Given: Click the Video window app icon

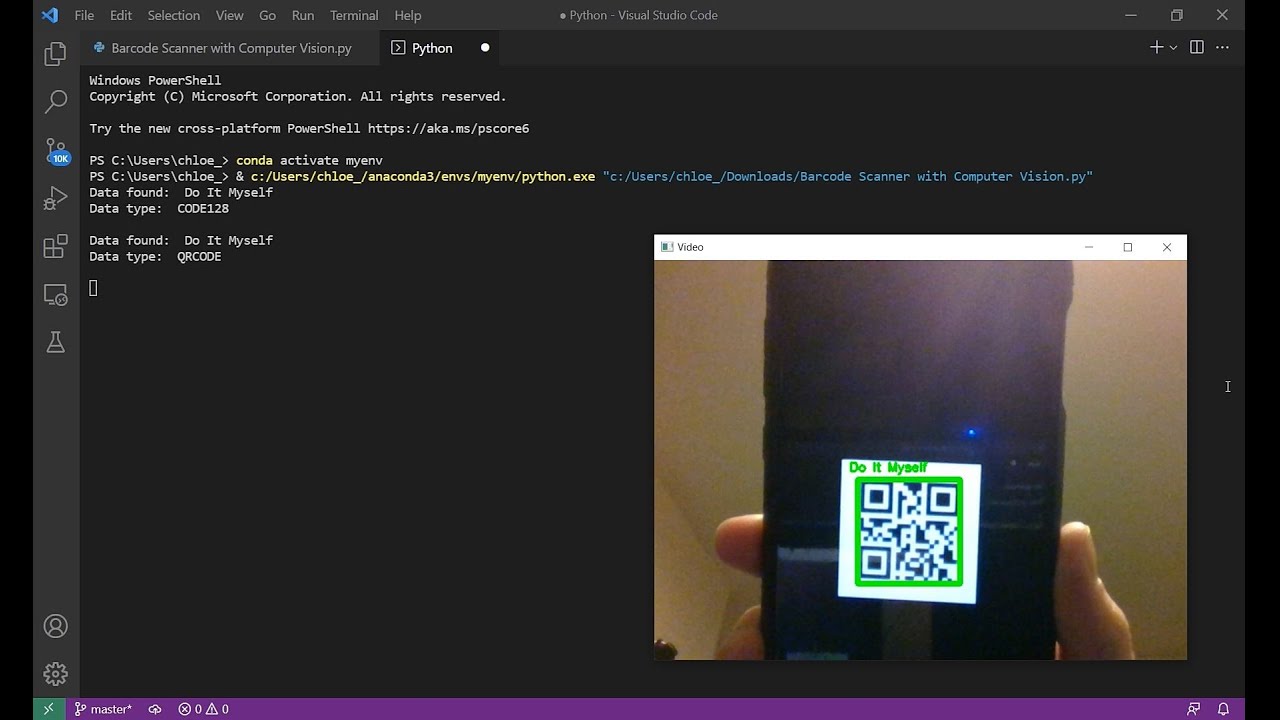Looking at the screenshot, I should click(x=667, y=247).
